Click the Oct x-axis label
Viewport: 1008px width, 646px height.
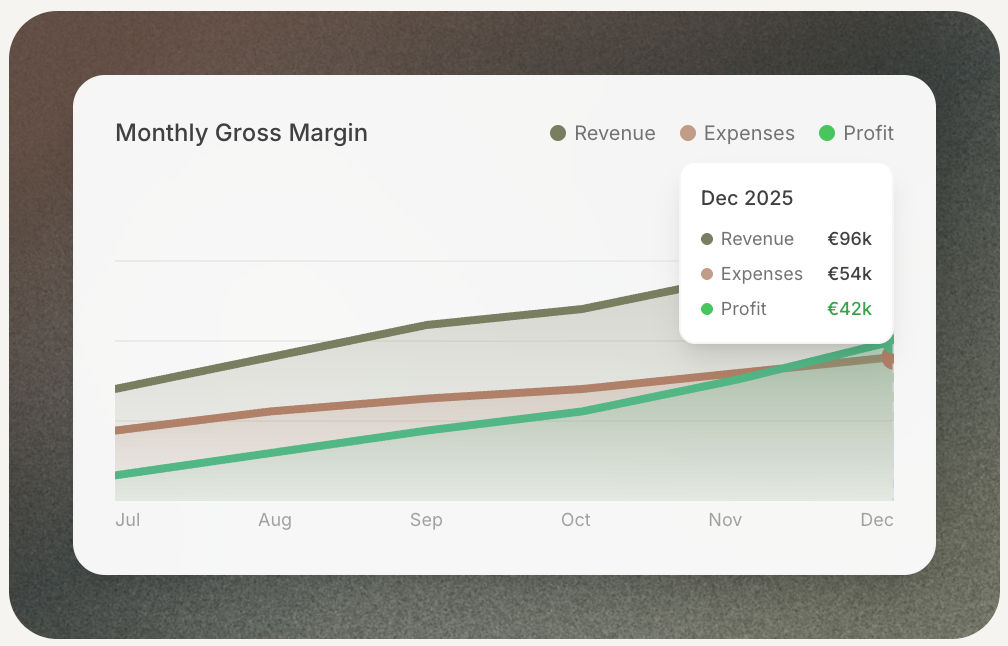(575, 520)
